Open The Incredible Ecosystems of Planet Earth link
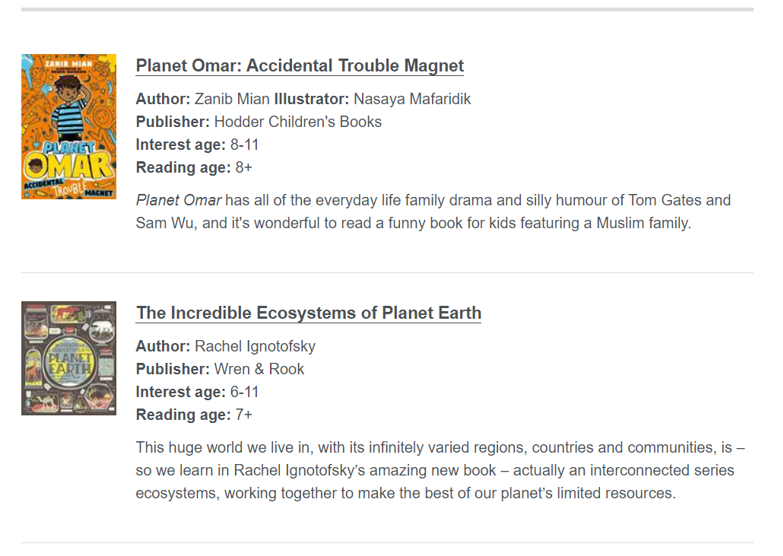 (308, 313)
